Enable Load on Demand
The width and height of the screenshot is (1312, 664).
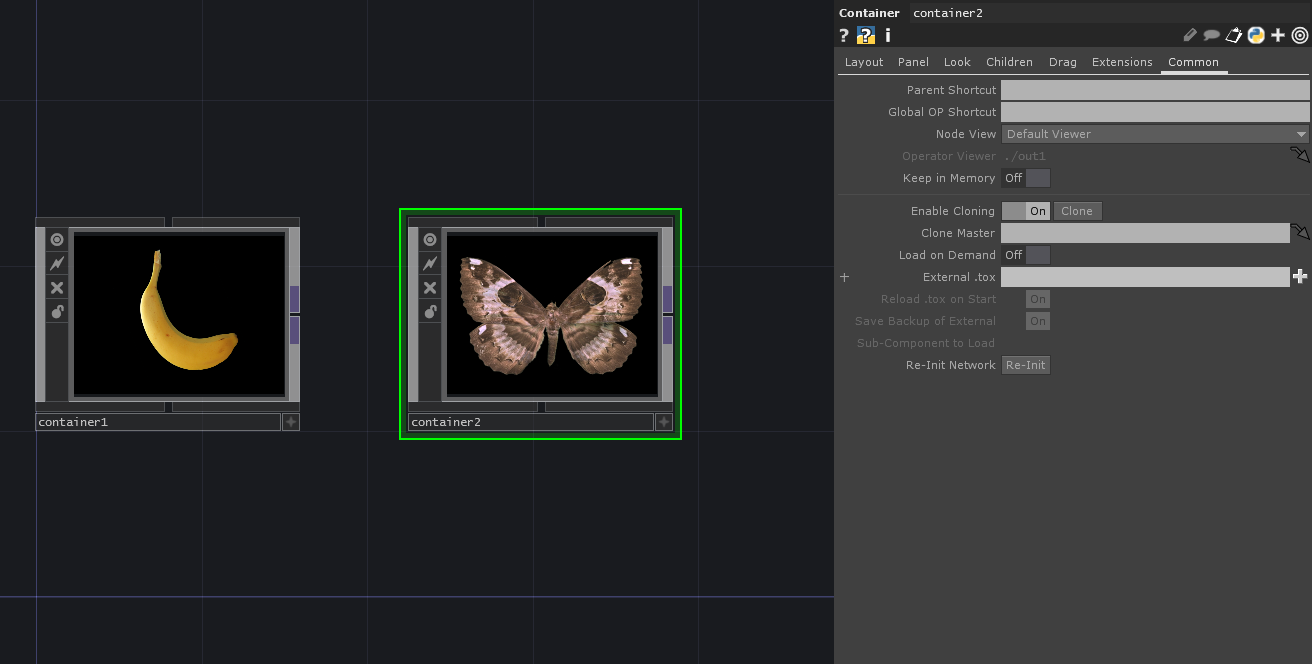[1040, 255]
